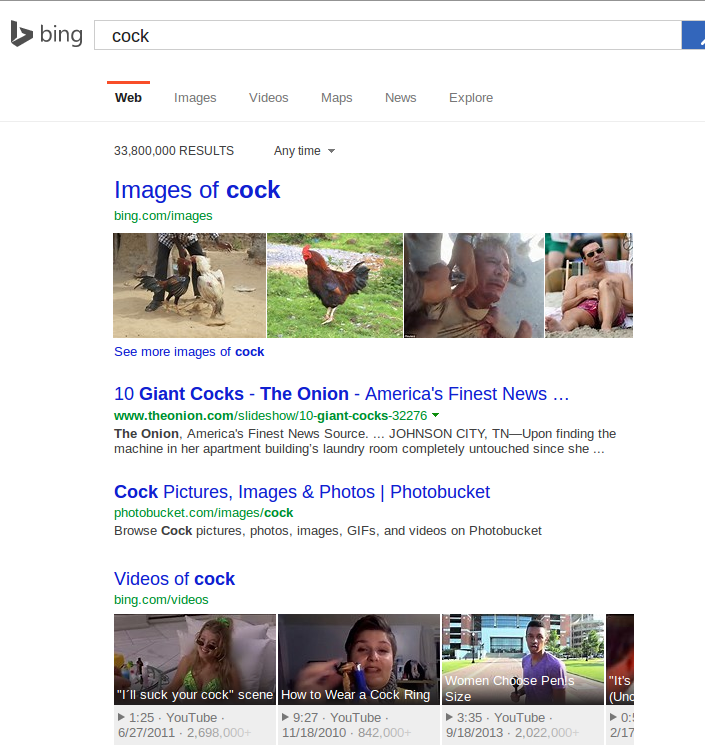This screenshot has height=745, width=705.
Task: Play the 3:35 video with campus building
Action: [522, 660]
